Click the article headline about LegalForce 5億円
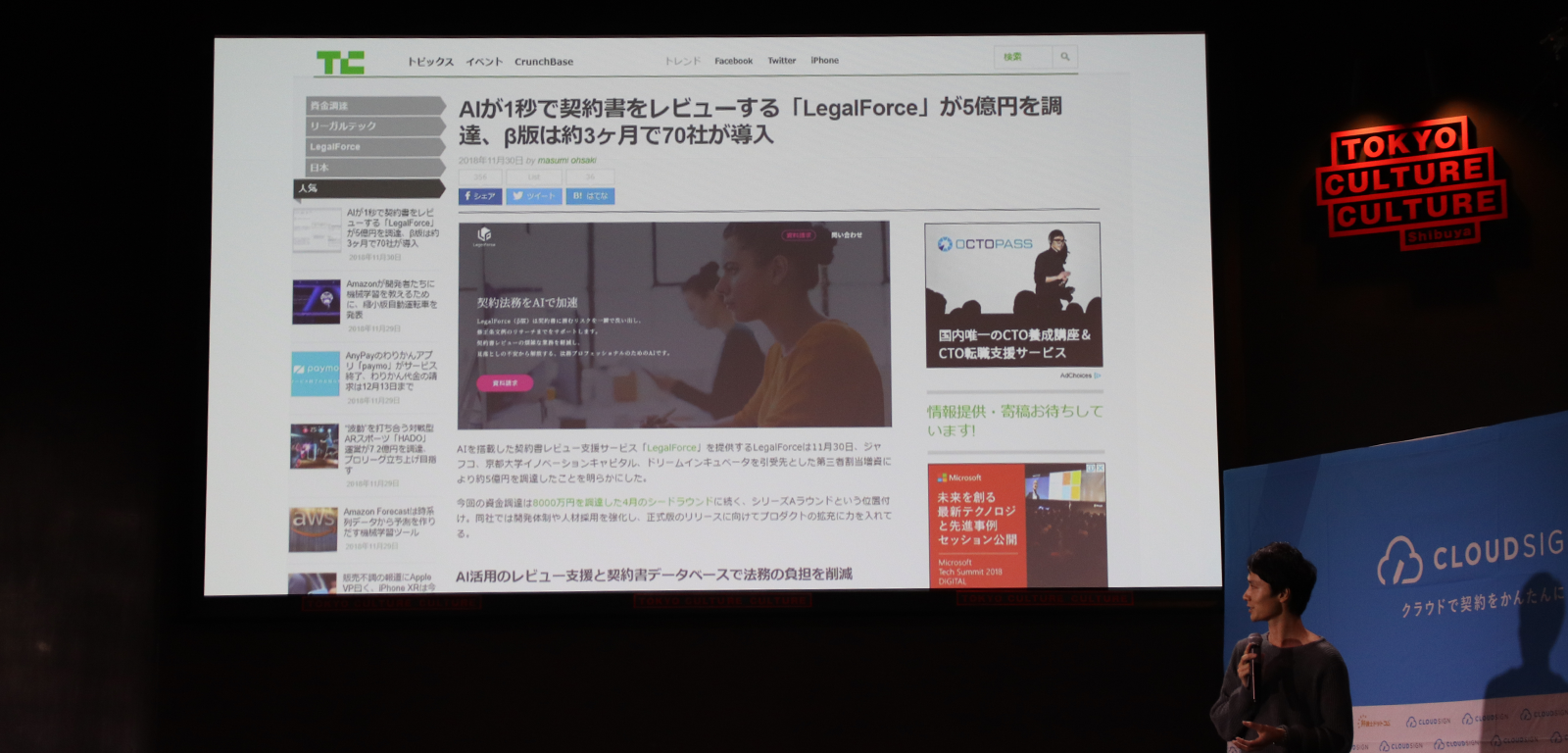This screenshot has width=1568, height=753. click(760, 121)
